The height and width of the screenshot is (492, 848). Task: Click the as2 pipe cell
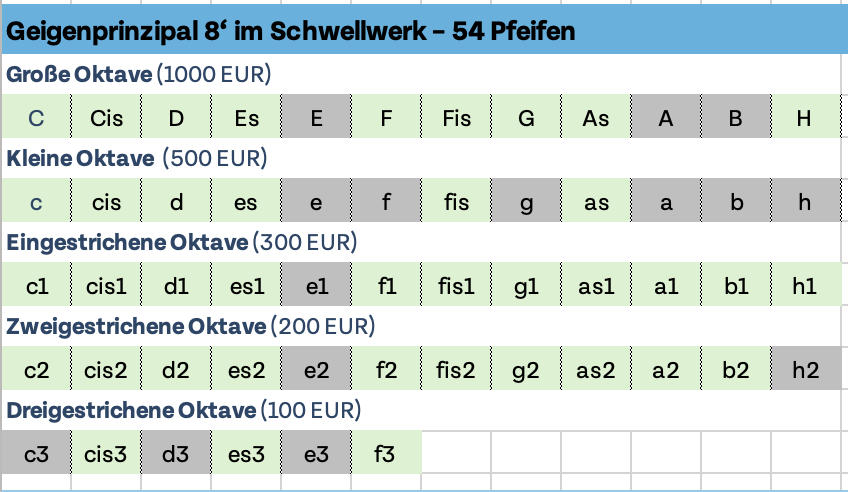point(596,370)
